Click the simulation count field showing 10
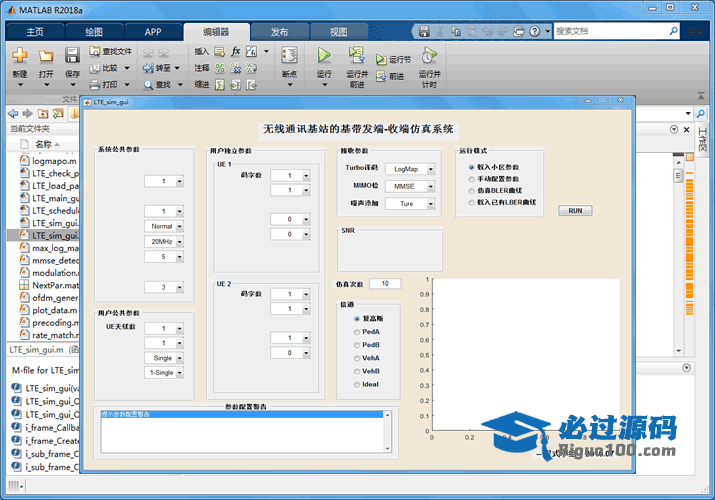This screenshot has width=715, height=500. click(385, 284)
